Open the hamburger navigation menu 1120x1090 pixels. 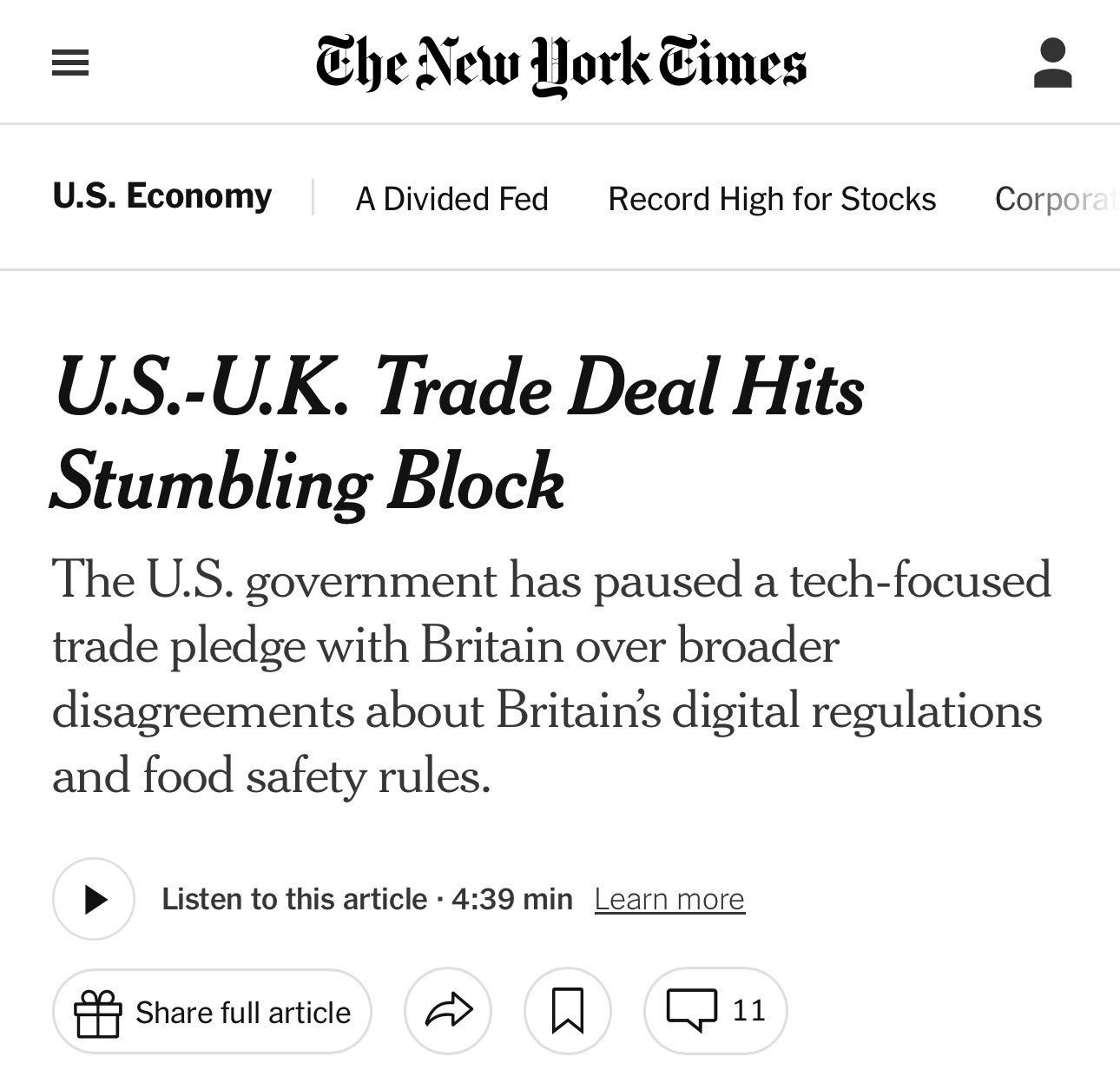[x=70, y=63]
